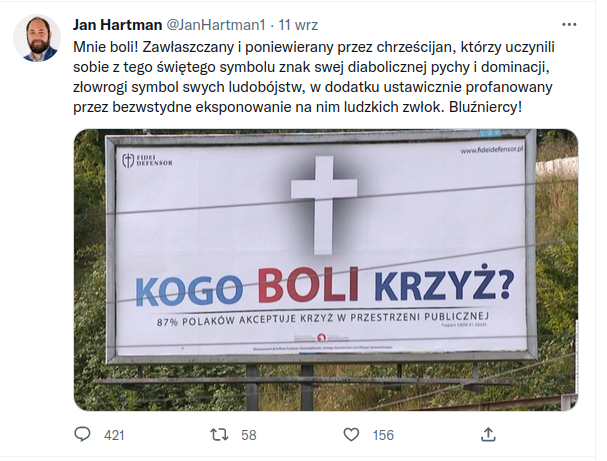Click the reply speech bubble icon
Screen dimensions: 607x461
click(x=82, y=434)
